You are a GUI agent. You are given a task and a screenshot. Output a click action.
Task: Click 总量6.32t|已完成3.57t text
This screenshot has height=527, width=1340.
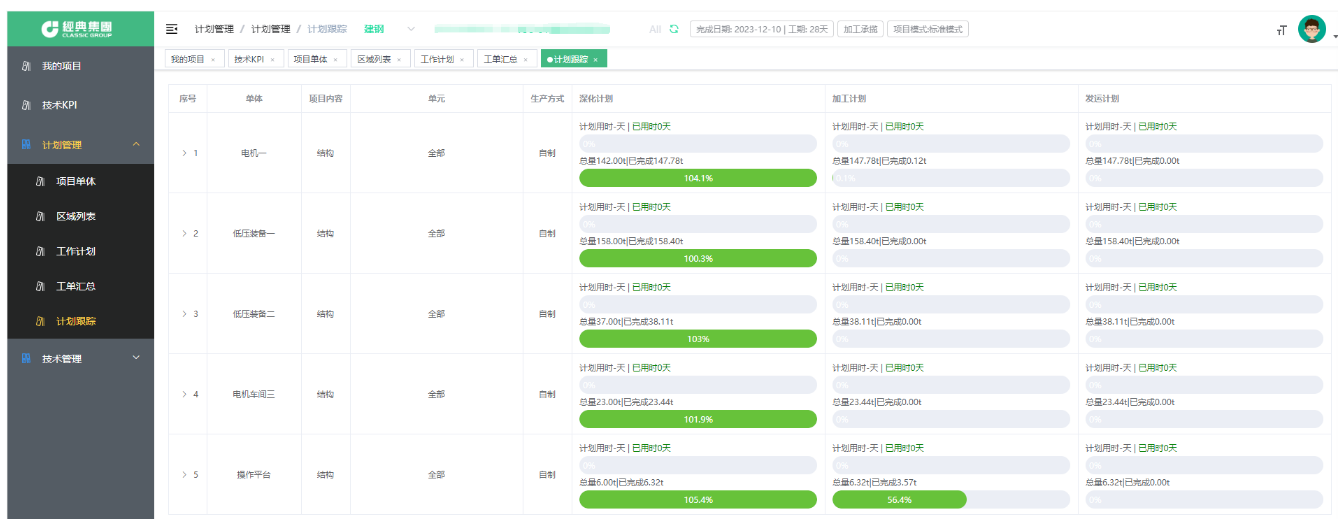click(876, 482)
